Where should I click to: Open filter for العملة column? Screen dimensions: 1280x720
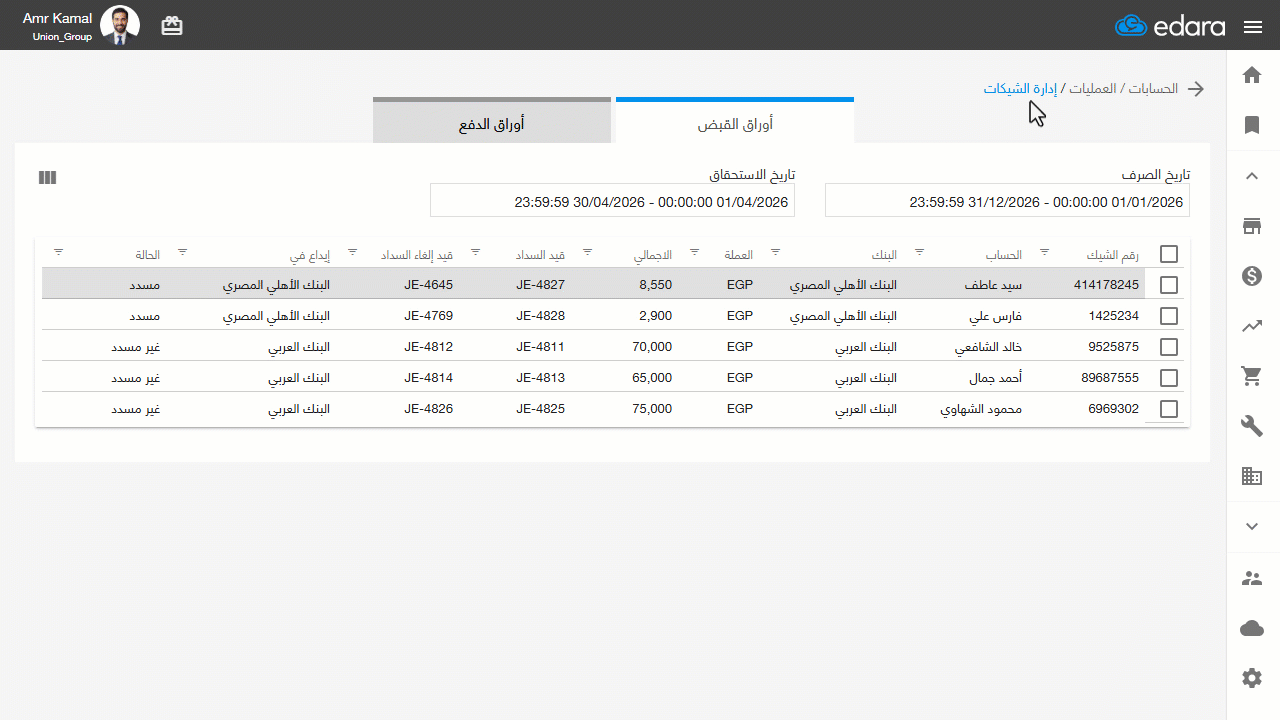click(695, 252)
